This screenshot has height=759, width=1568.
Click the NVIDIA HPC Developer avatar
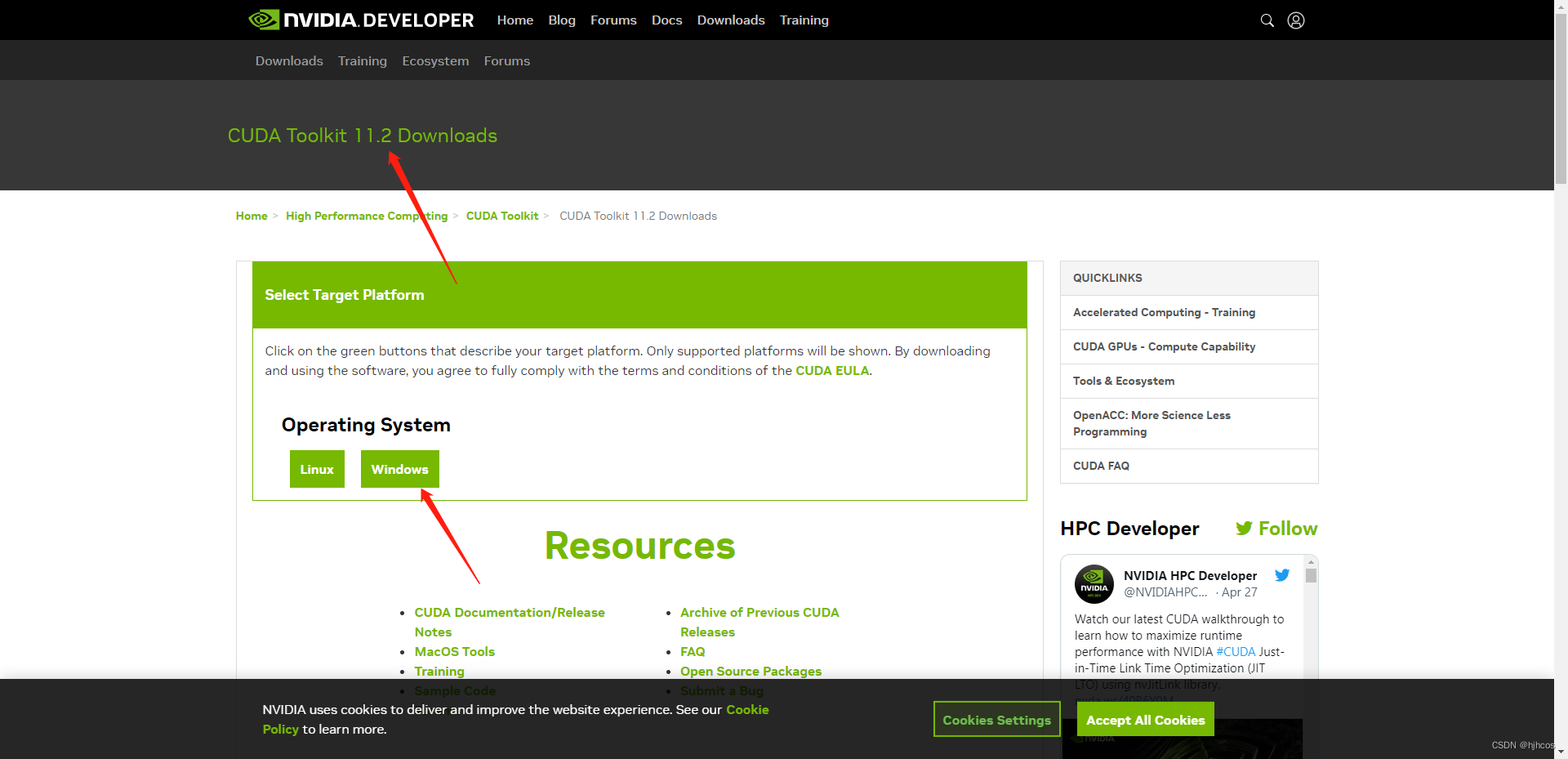coord(1094,584)
